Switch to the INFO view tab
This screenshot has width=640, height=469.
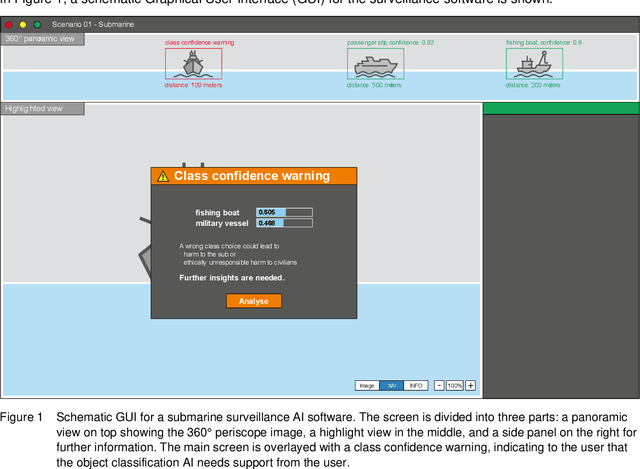(x=417, y=385)
